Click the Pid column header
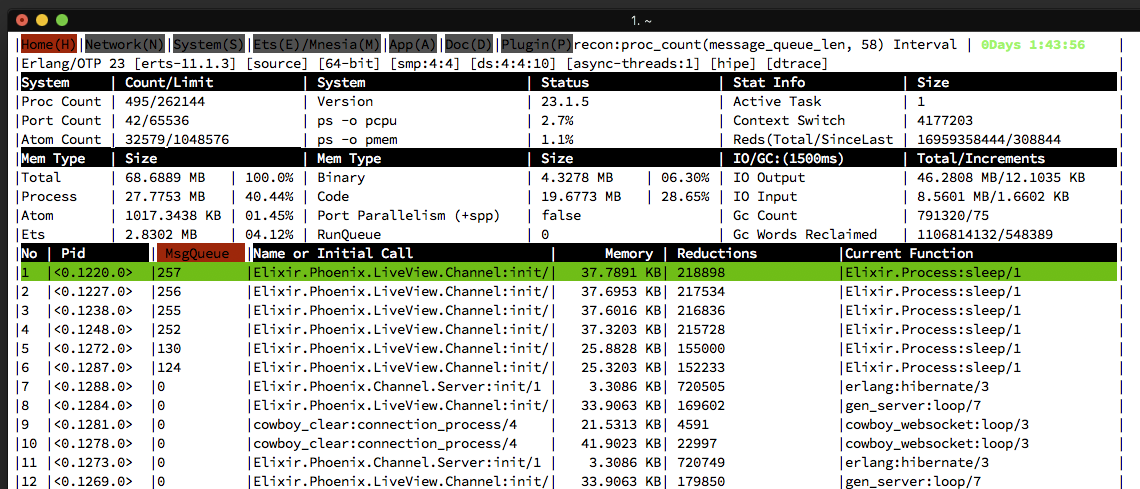Image resolution: width=1140 pixels, height=489 pixels. pos(73,254)
